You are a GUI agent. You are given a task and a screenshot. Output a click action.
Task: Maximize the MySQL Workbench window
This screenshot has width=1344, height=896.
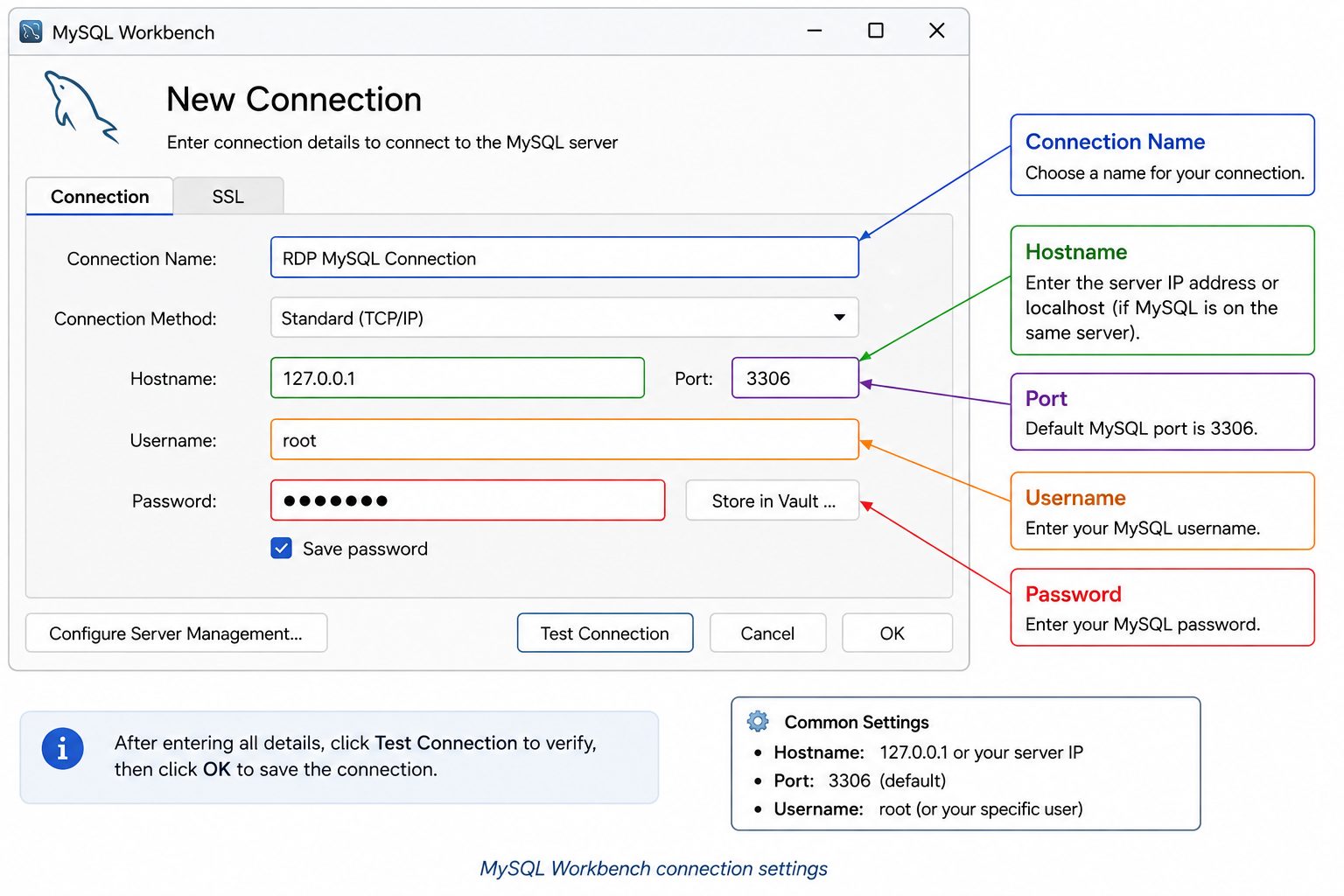[875, 31]
